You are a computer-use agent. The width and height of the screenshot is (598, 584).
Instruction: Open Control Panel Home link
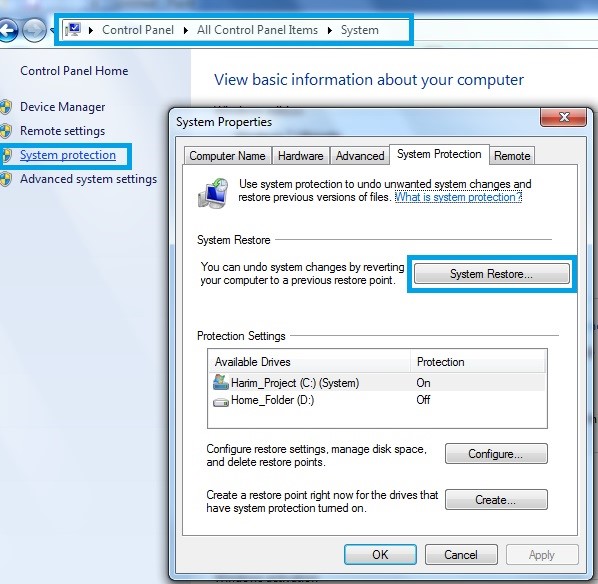tap(74, 71)
